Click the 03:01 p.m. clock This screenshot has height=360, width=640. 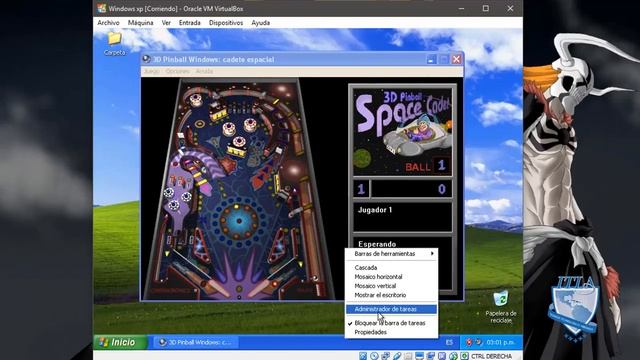(500, 342)
